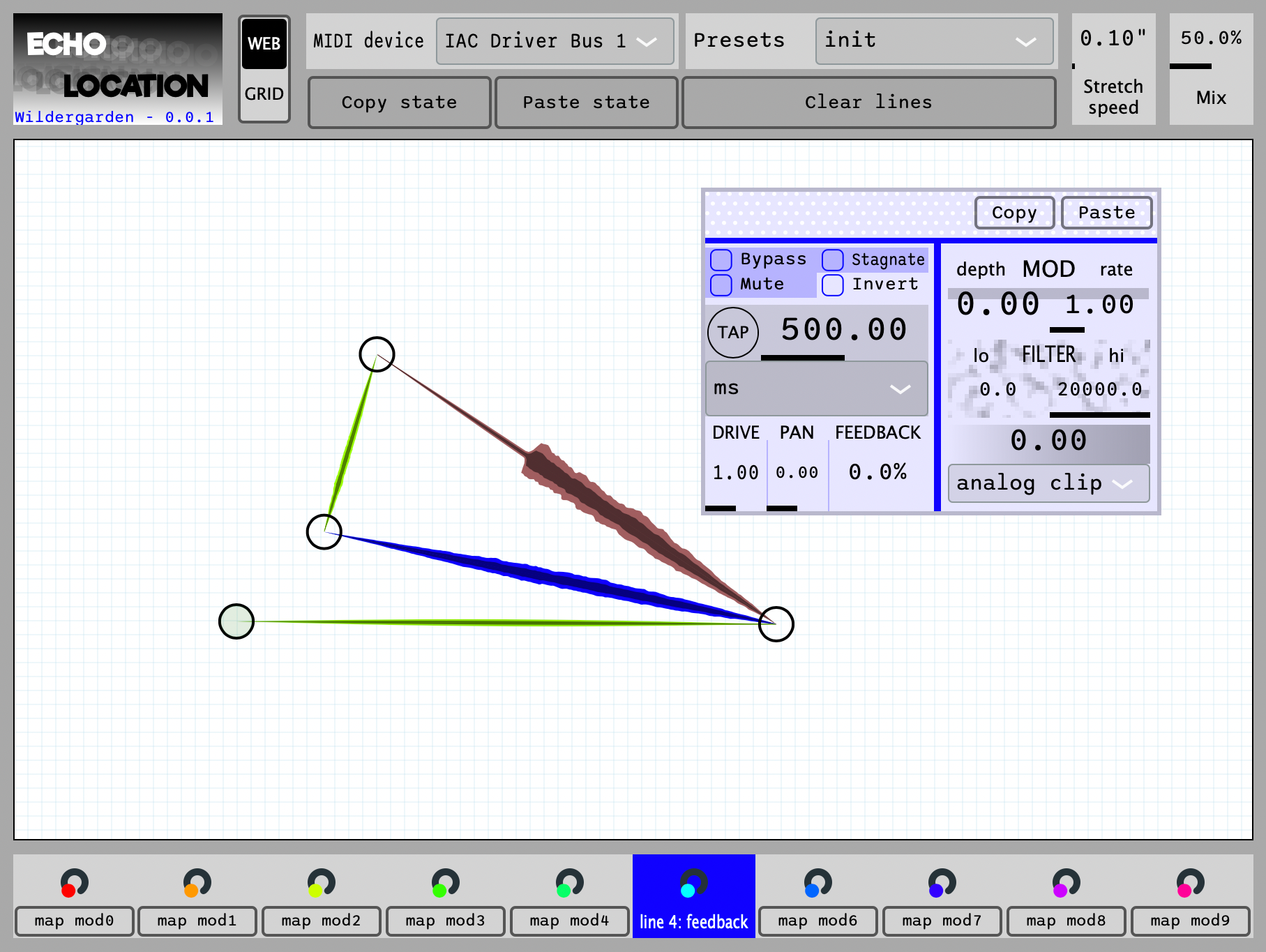Toggle Invert on the line
The width and height of the screenshot is (1266, 952).
(832, 284)
